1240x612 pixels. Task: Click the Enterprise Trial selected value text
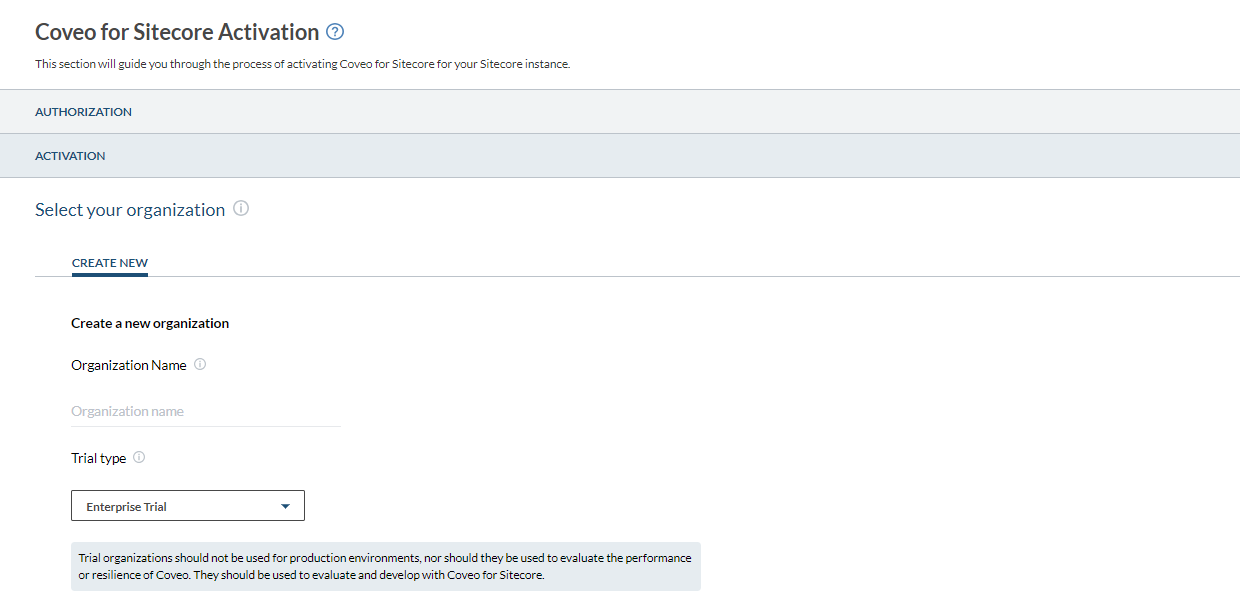126,507
